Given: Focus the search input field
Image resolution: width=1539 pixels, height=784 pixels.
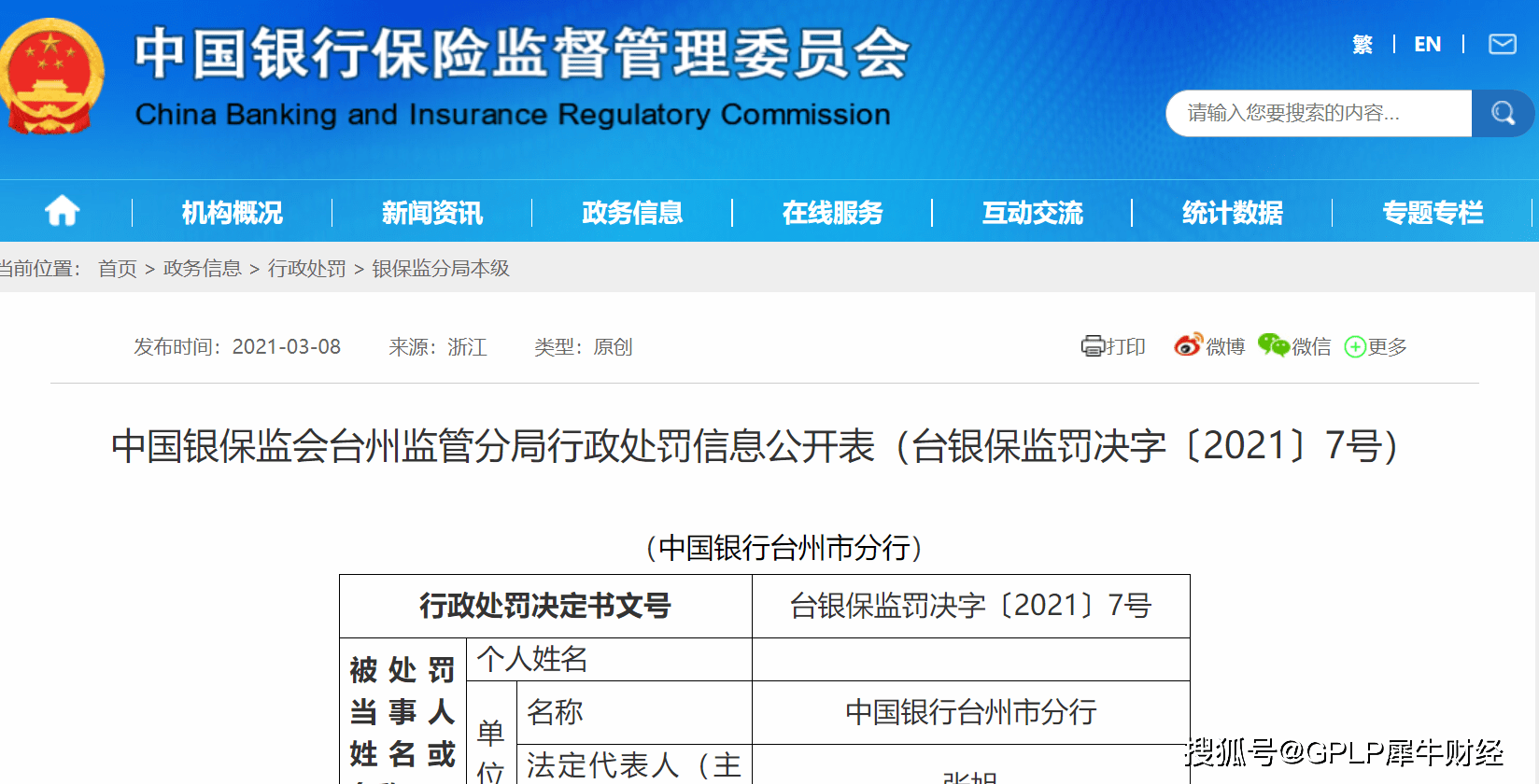Looking at the screenshot, I should click(x=1319, y=113).
